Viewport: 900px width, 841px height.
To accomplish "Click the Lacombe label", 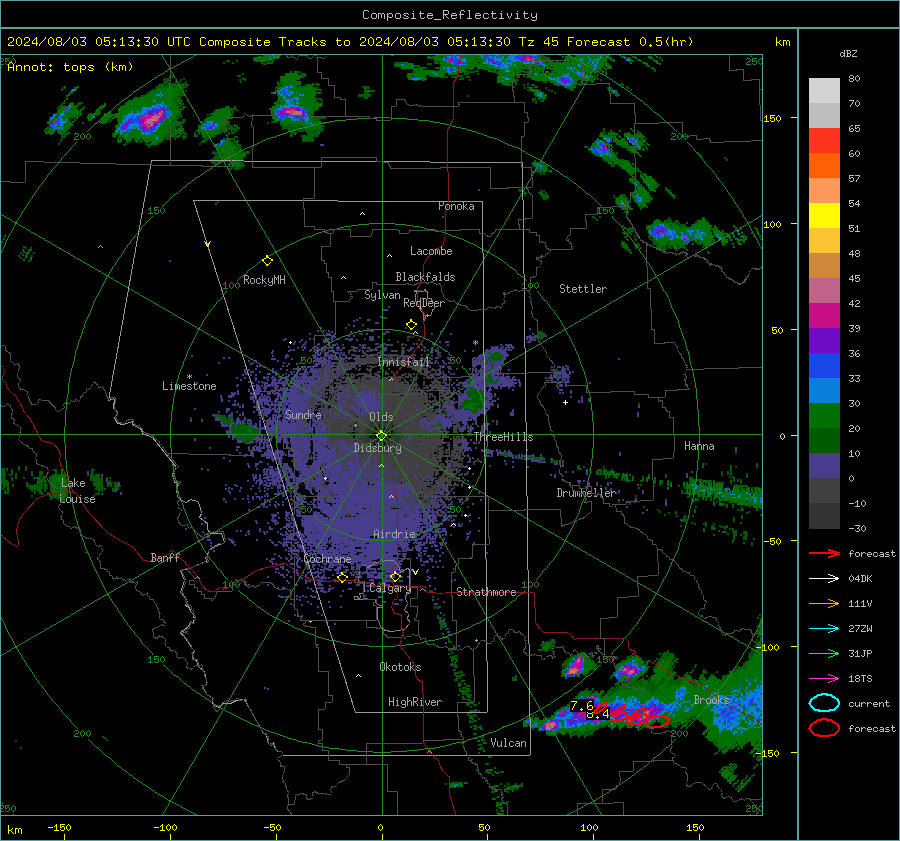I will click(431, 251).
